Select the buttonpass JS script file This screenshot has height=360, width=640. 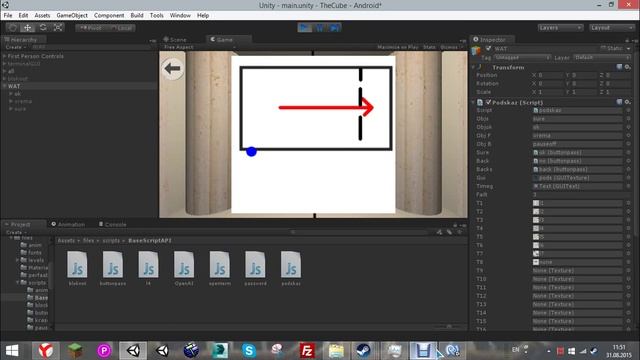[x=113, y=268]
